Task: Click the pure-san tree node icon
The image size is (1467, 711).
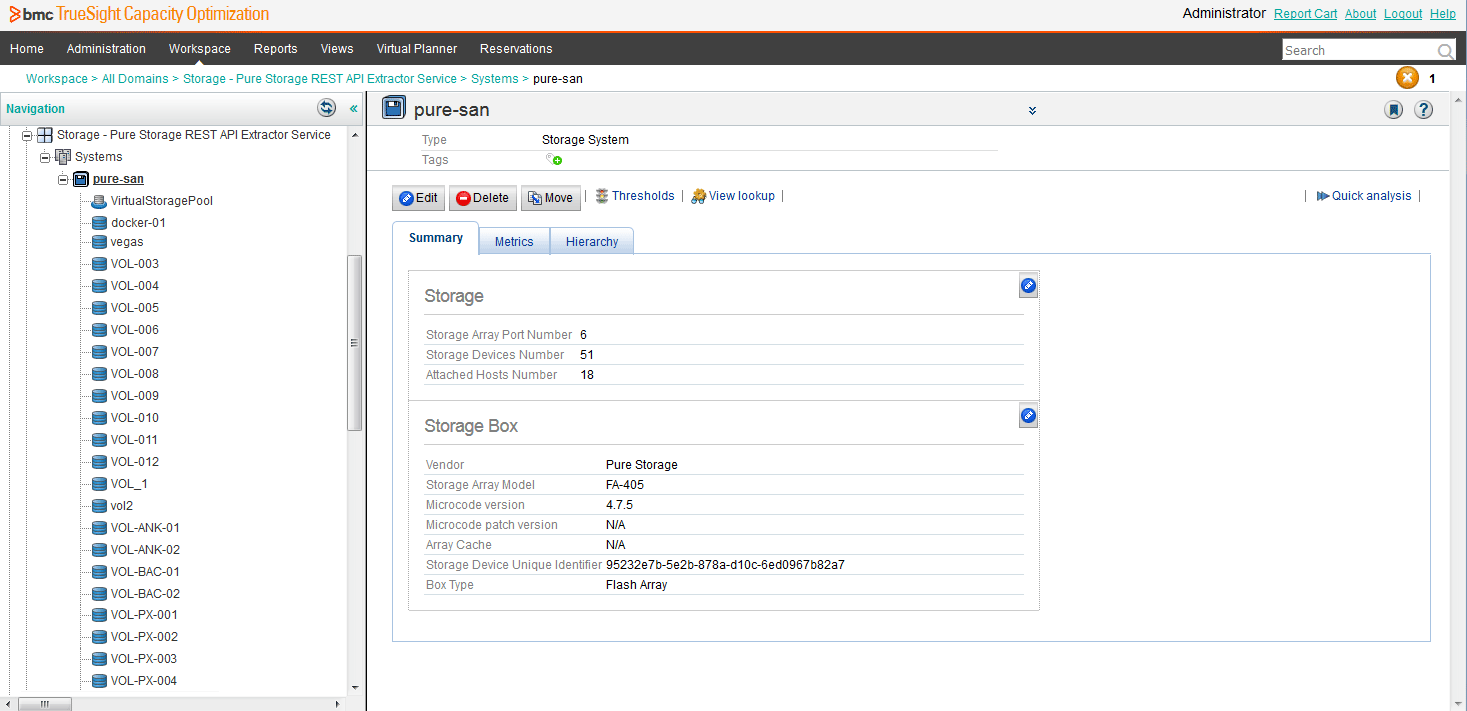Action: tap(81, 179)
